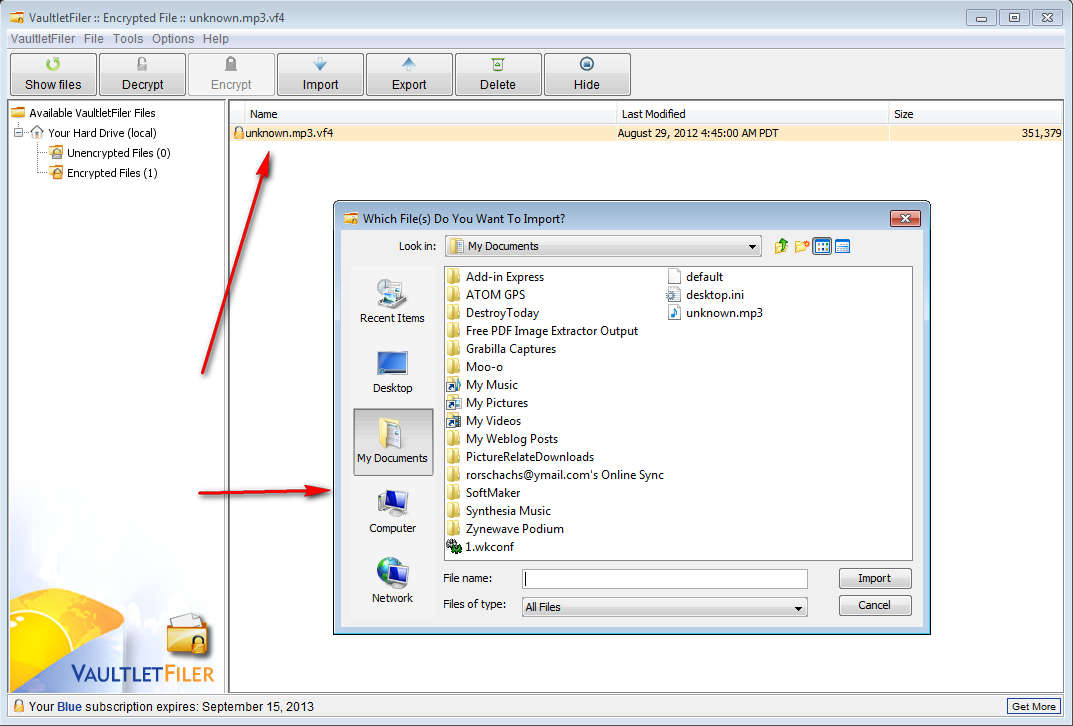
Task: Open the Tools menu
Action: coord(128,39)
